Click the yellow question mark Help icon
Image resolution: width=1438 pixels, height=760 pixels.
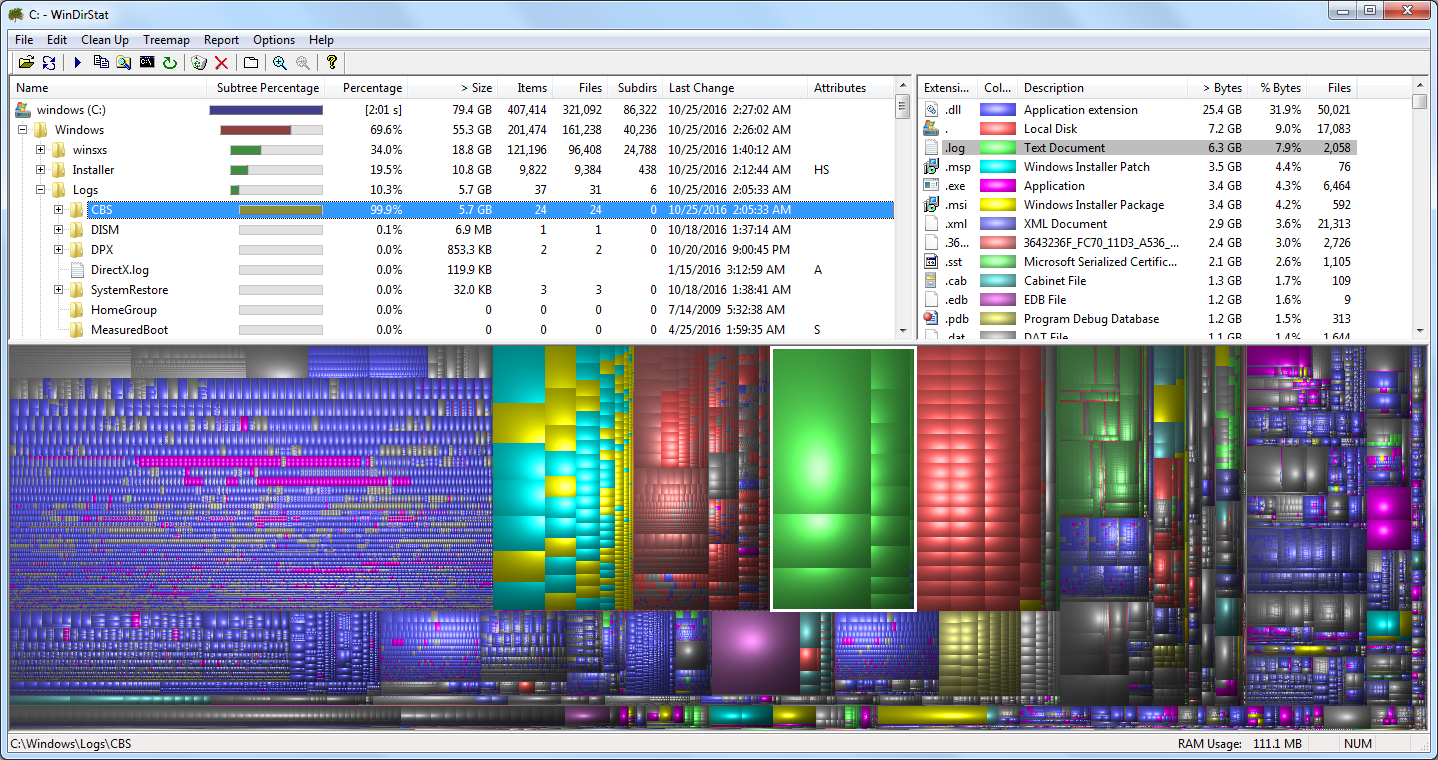tap(332, 62)
